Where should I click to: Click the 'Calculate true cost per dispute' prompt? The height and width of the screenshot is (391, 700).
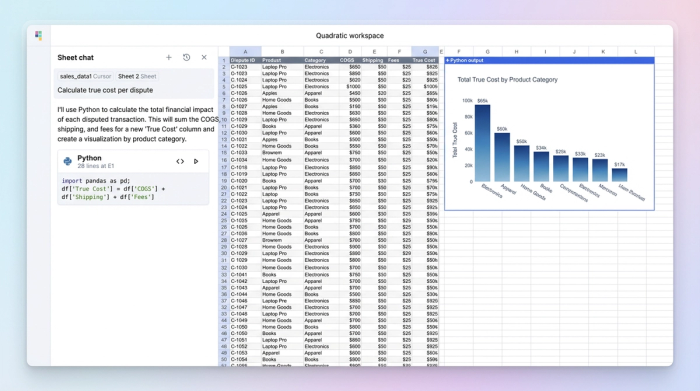tap(105, 90)
